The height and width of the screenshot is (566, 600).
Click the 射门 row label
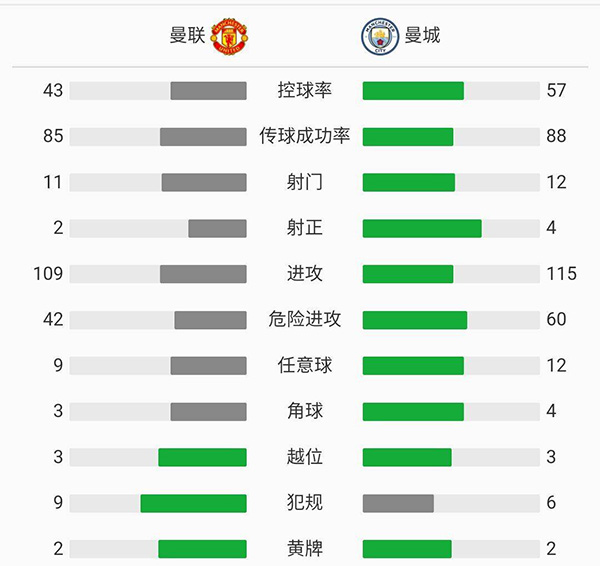(x=305, y=182)
